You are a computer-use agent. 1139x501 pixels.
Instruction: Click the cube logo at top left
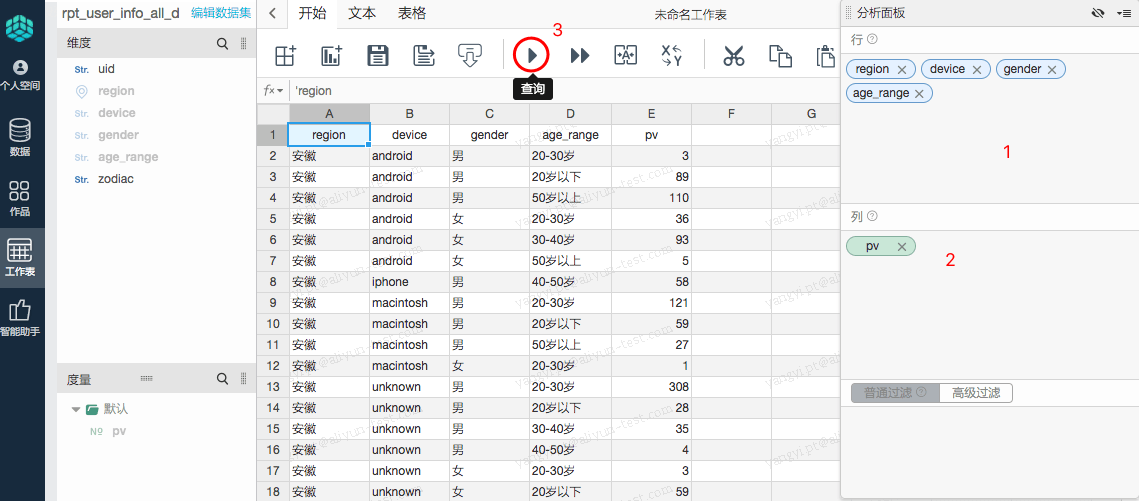pyautogui.click(x=20, y=28)
